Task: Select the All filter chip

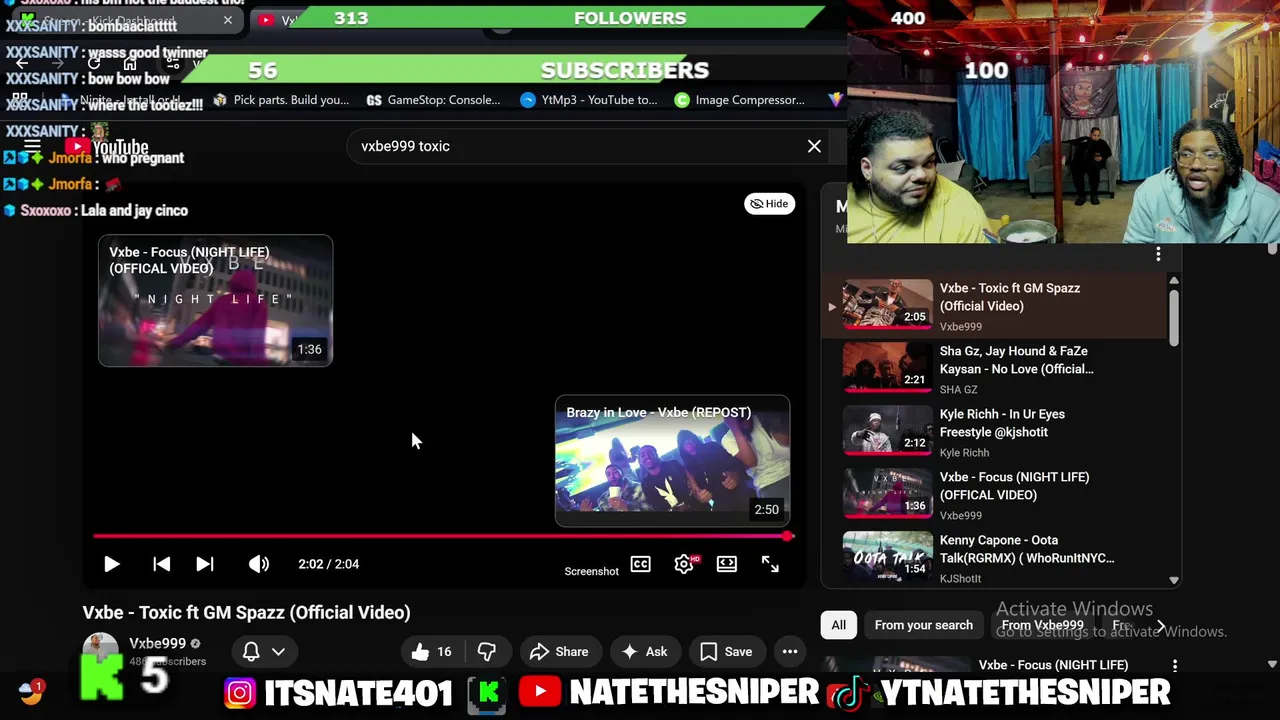Action: click(x=838, y=625)
